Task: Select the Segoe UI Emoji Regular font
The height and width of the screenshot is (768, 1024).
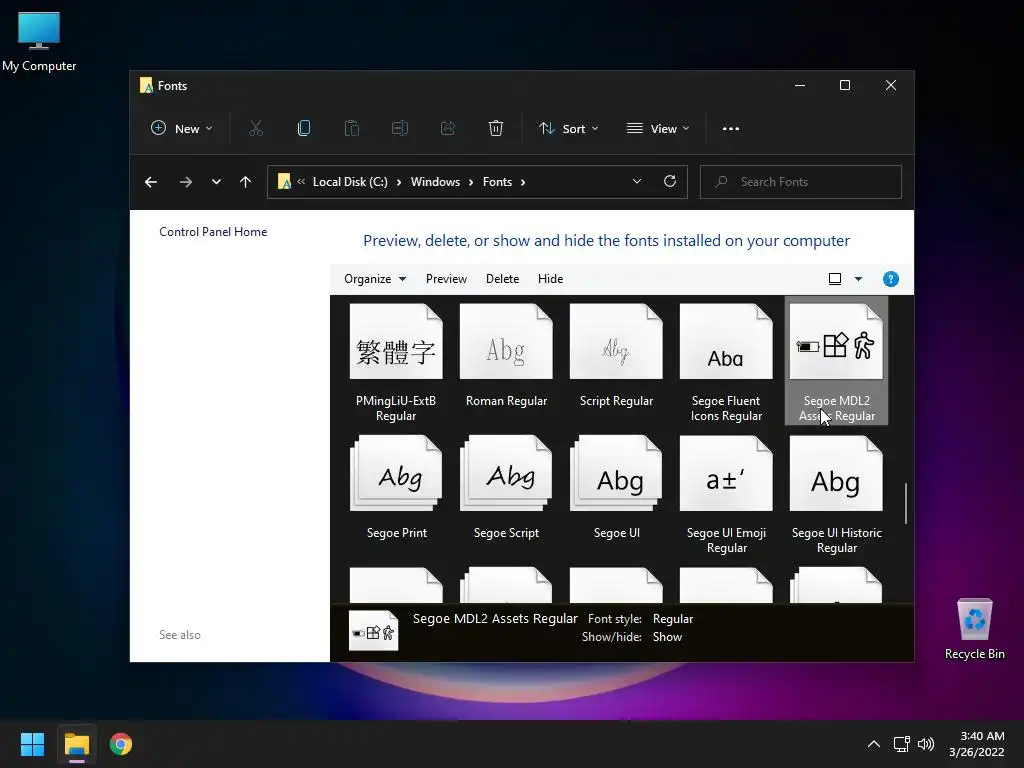Action: (x=726, y=495)
